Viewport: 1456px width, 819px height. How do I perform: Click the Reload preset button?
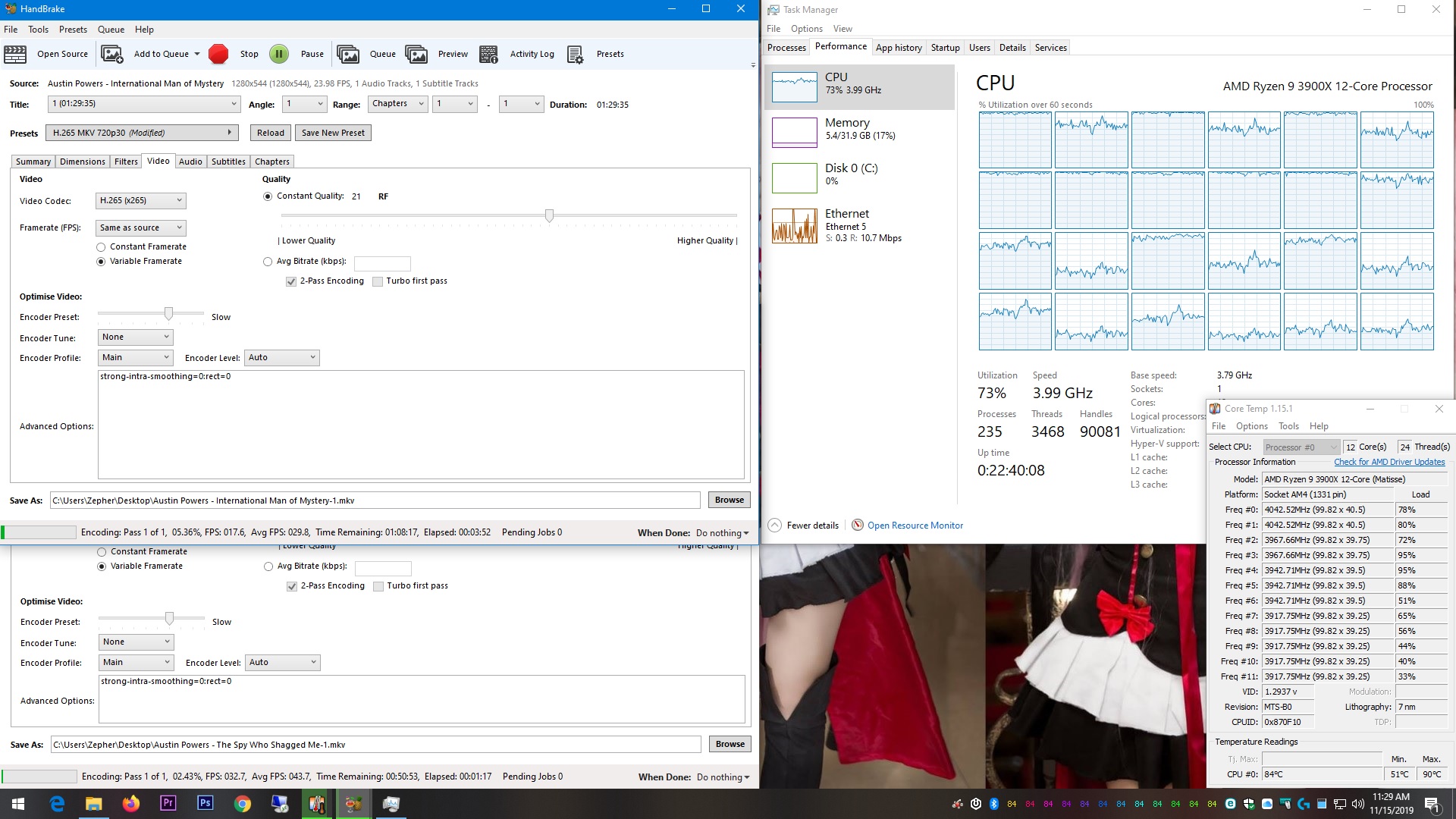click(271, 133)
